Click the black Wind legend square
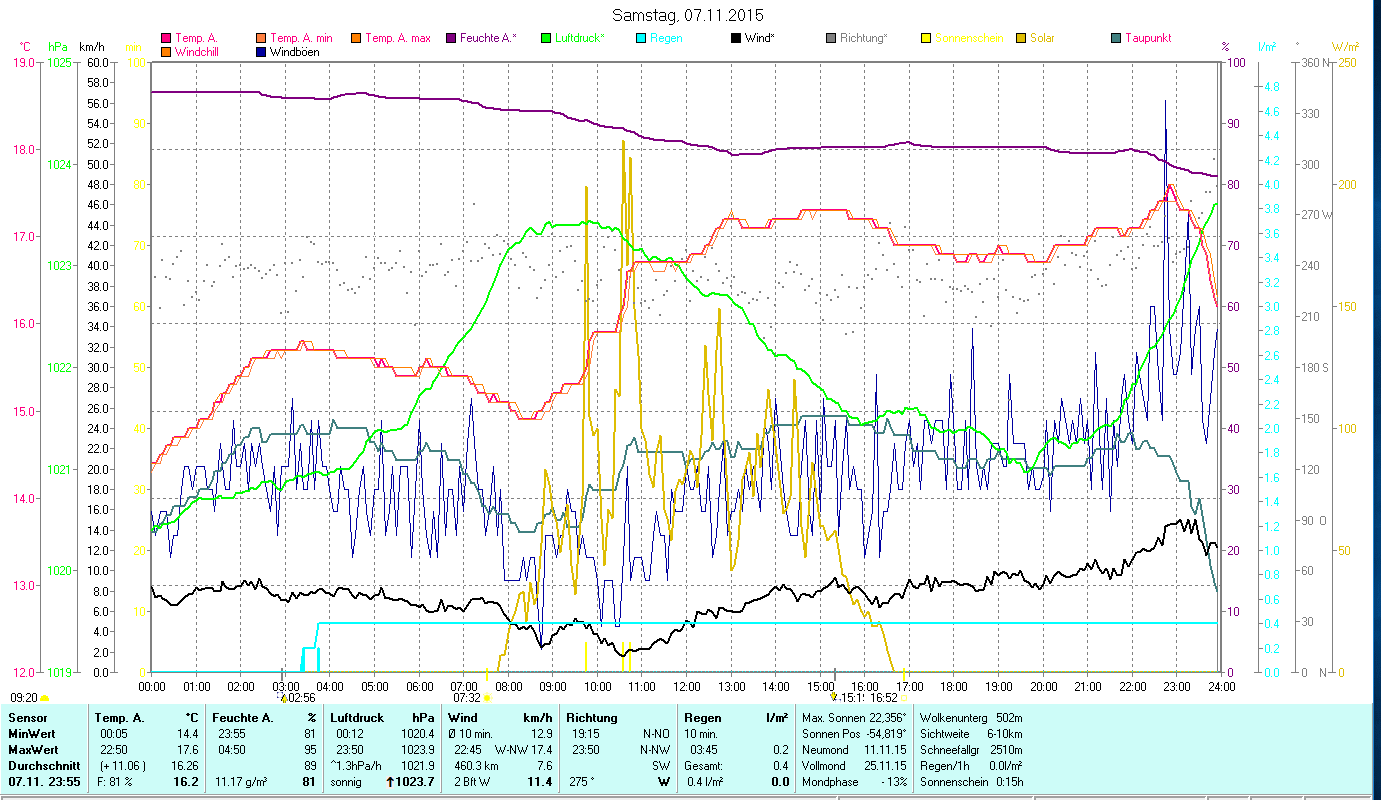1381x800 pixels. tap(736, 39)
